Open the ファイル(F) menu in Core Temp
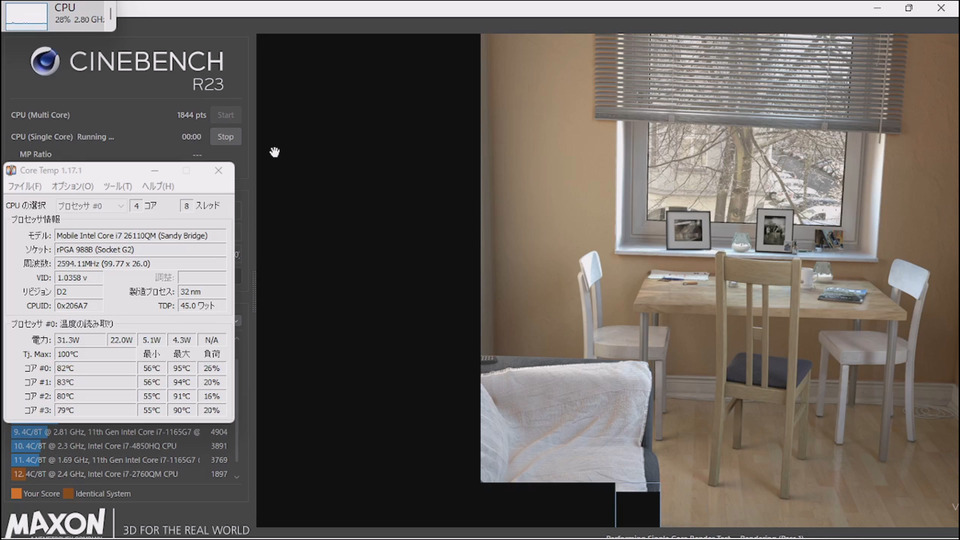 coord(24,186)
